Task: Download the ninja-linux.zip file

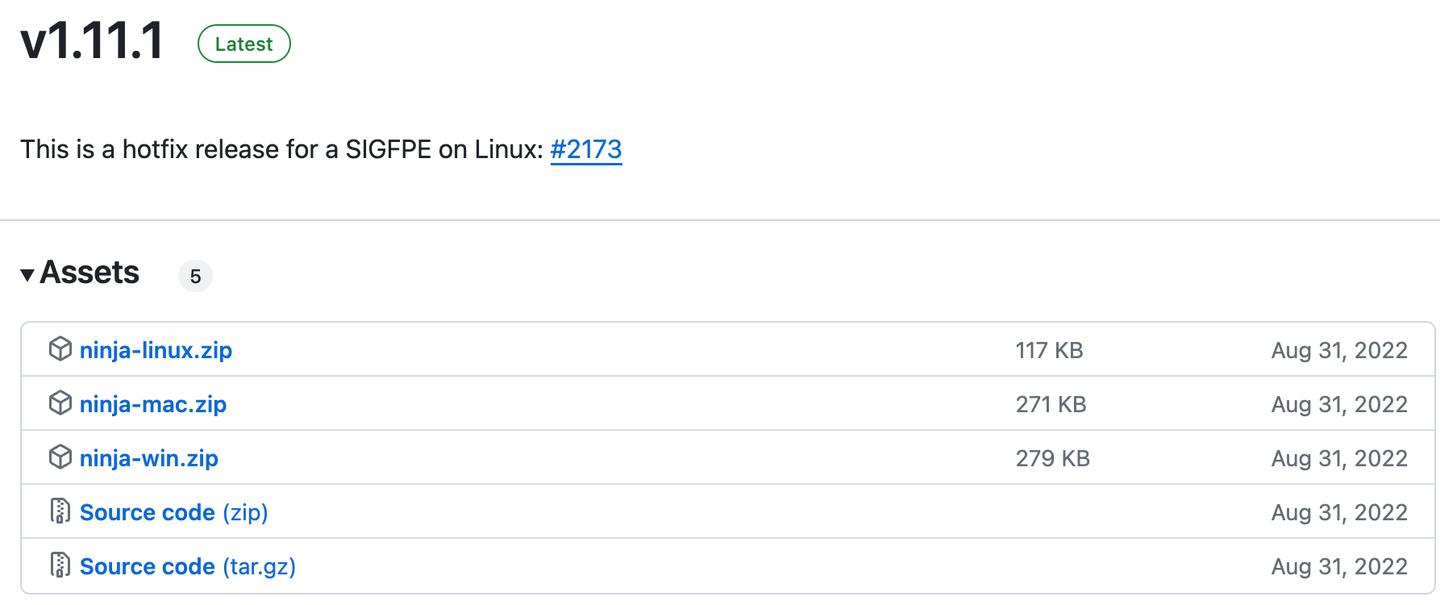Action: [156, 351]
